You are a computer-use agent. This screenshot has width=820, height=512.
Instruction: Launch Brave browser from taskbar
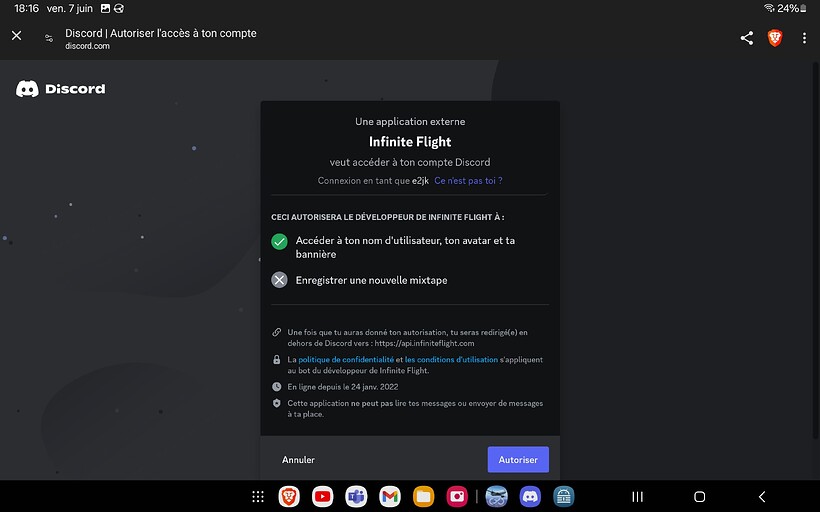pyautogui.click(x=289, y=497)
